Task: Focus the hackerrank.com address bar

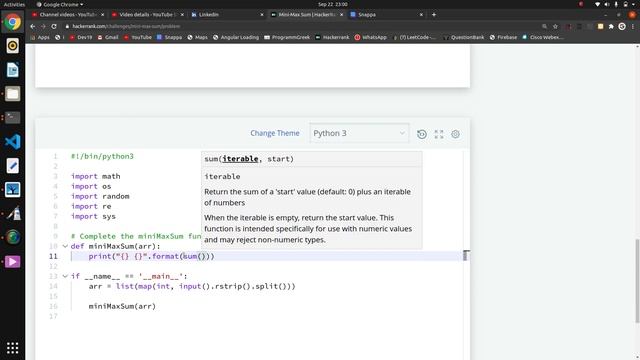Action: coord(302,26)
